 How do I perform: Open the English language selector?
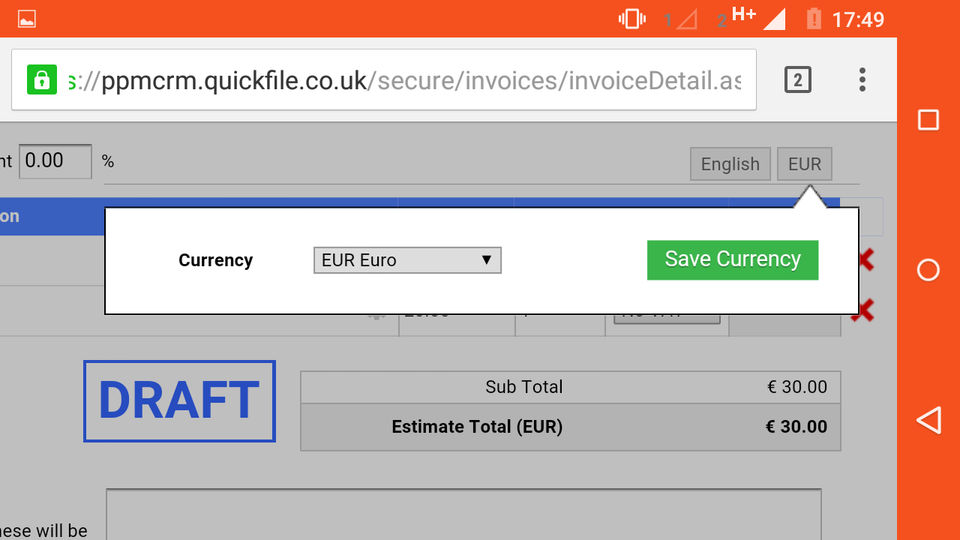tap(730, 164)
